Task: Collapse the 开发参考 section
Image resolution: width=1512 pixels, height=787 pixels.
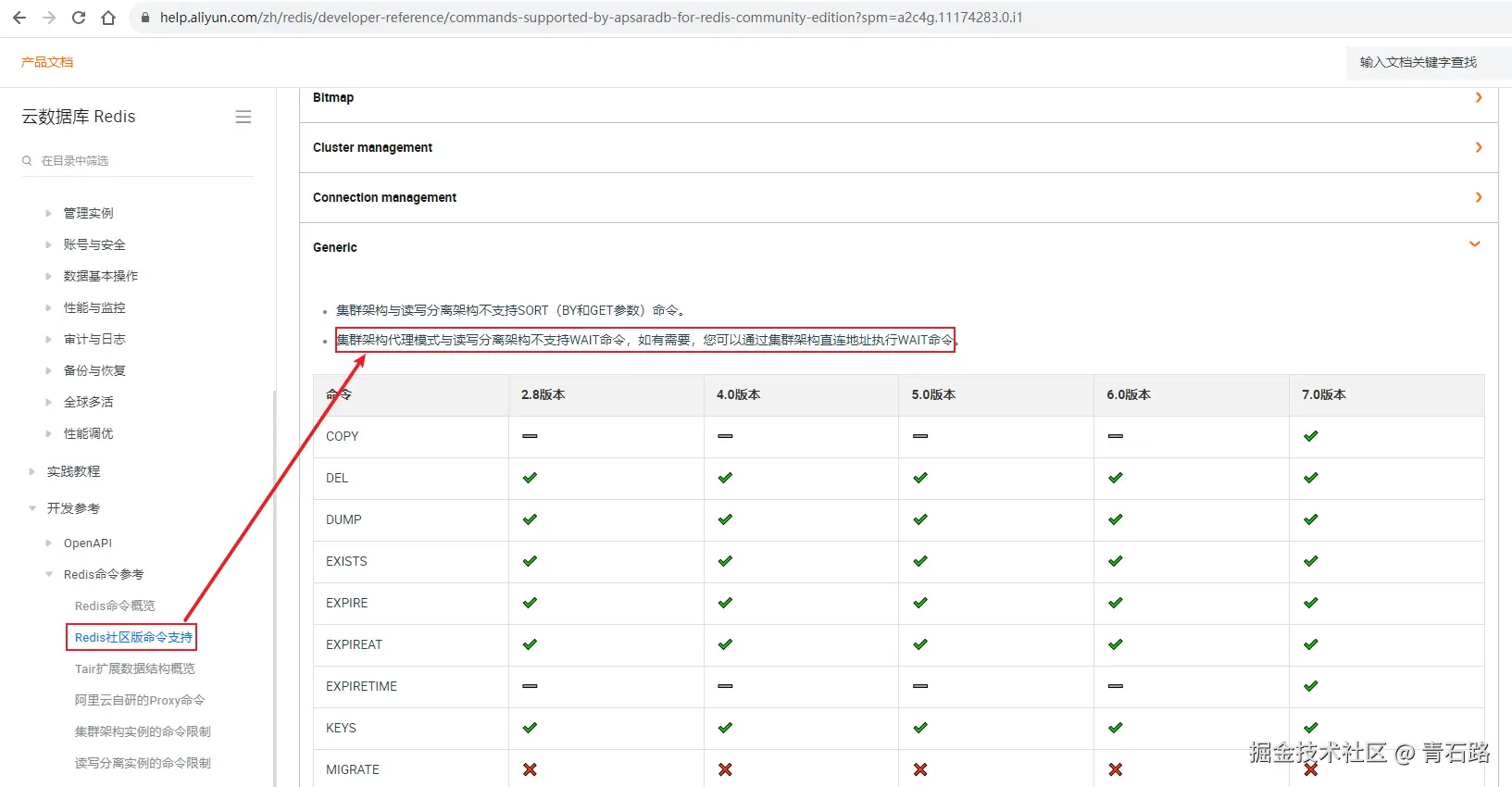Action: point(32,508)
